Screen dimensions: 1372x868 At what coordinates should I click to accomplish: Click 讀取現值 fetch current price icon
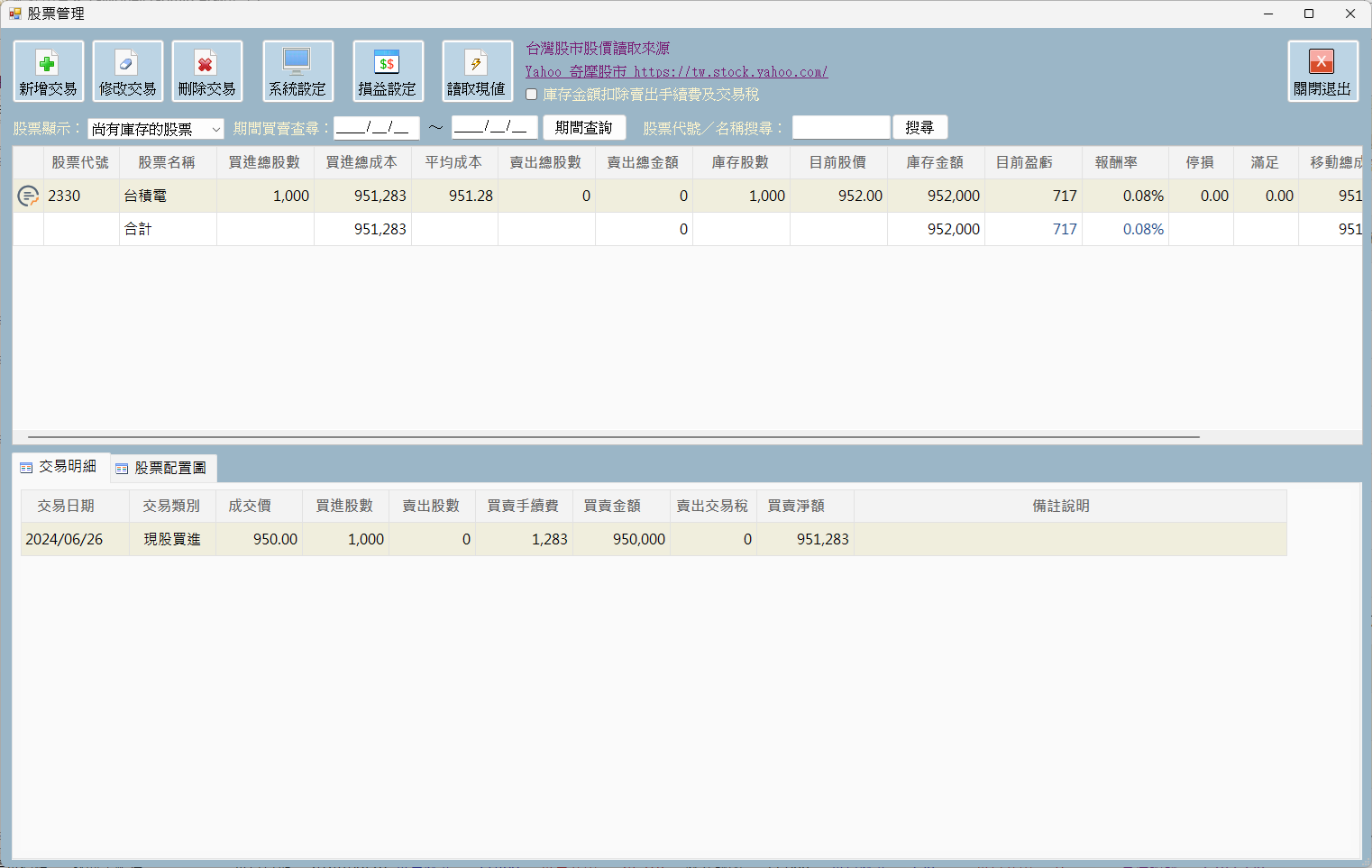click(478, 71)
